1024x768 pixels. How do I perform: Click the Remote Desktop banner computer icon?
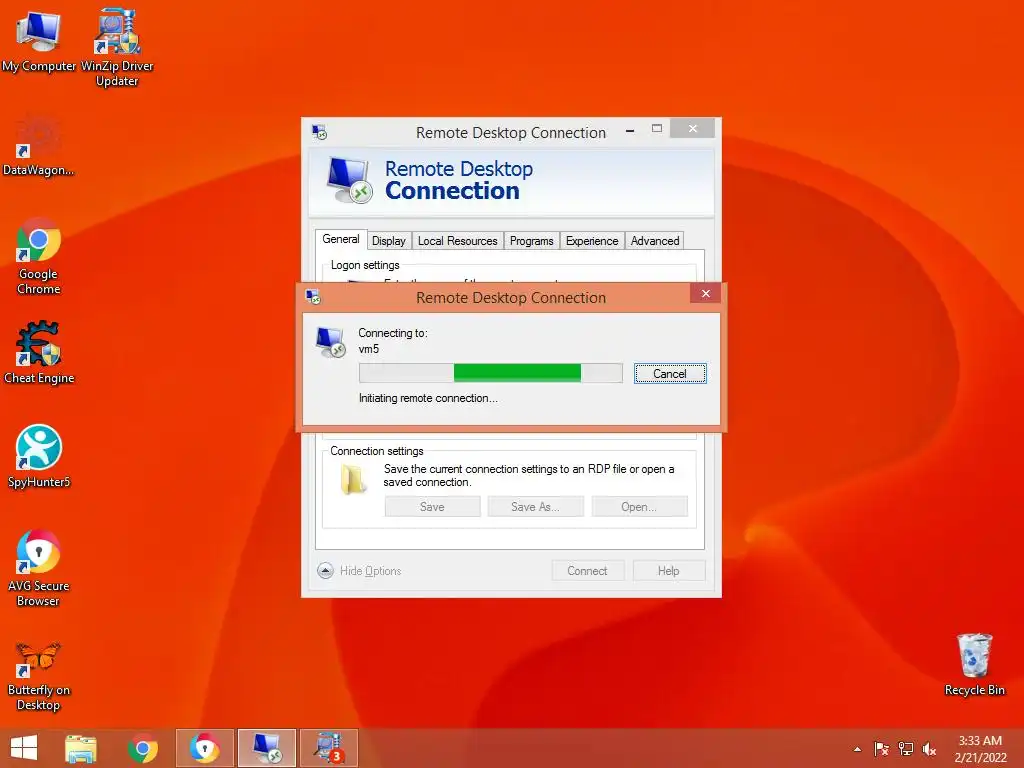point(349,180)
